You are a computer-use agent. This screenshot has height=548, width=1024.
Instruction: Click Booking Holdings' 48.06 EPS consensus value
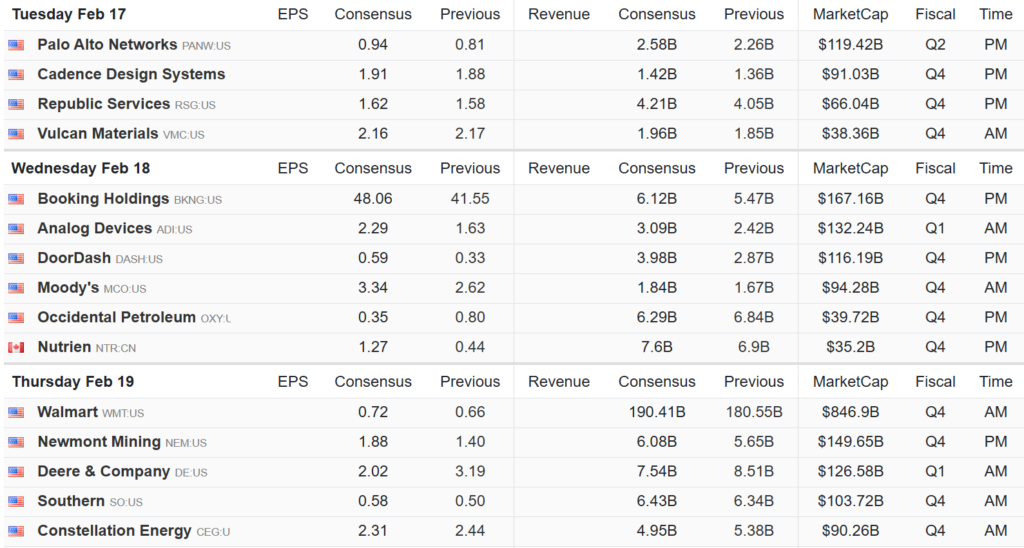372,199
